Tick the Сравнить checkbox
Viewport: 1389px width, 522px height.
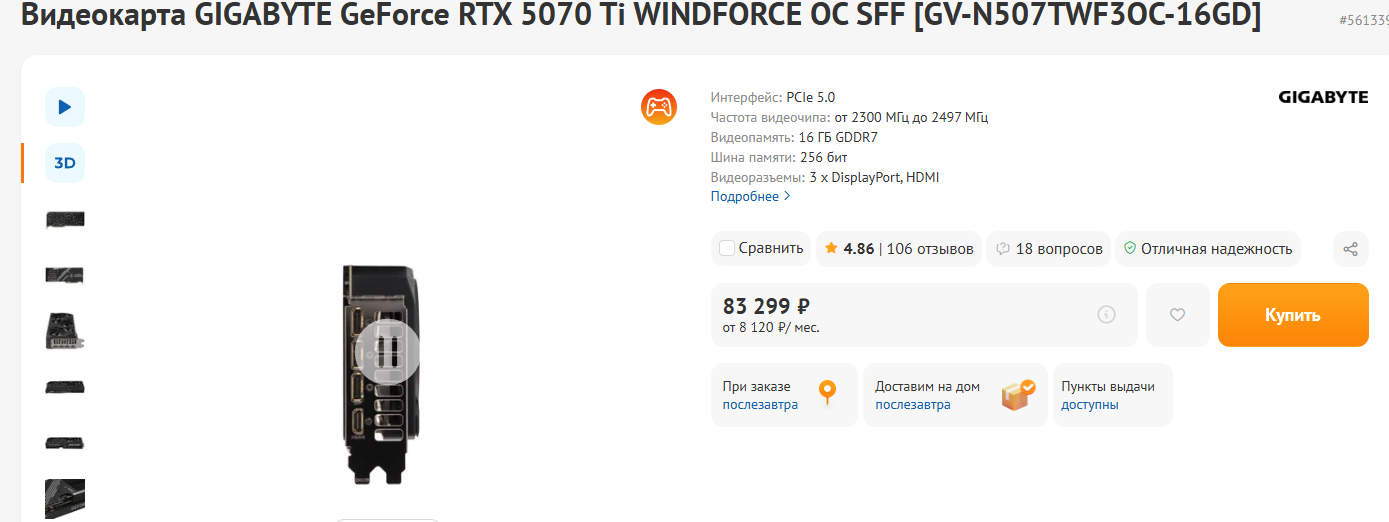[727, 249]
